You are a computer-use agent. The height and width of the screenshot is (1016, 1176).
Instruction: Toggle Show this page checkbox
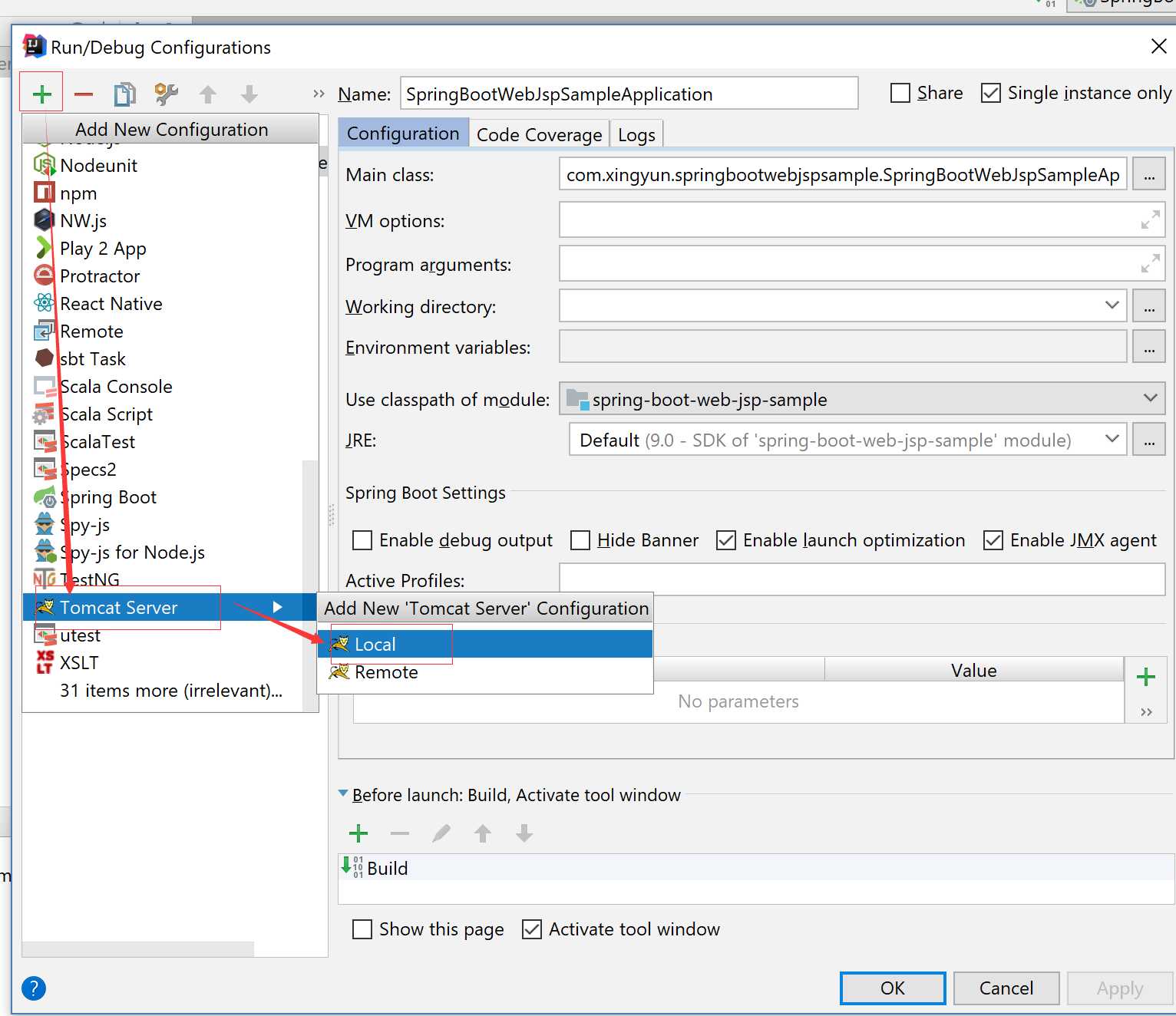[x=362, y=929]
